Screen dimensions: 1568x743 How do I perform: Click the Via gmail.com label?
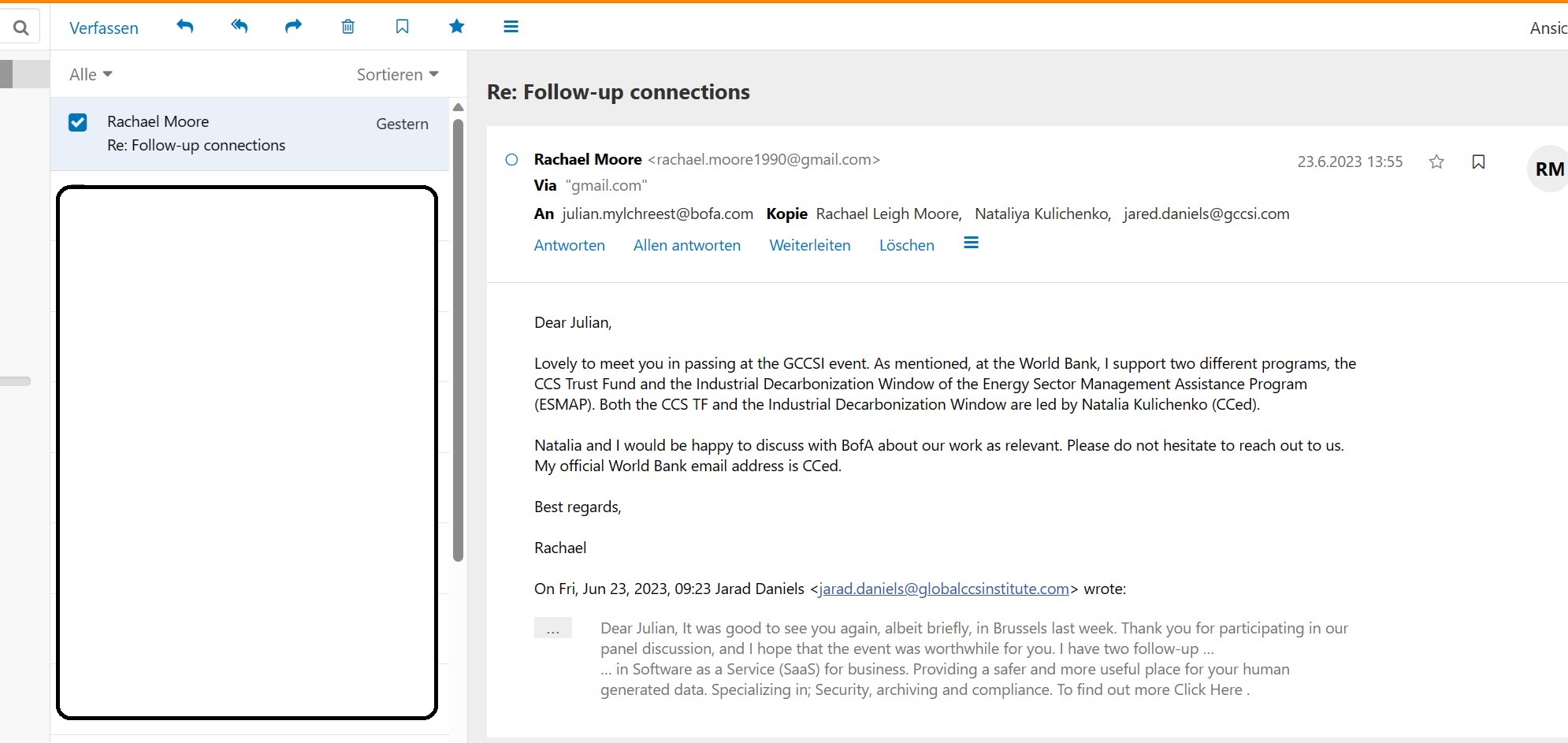(x=591, y=185)
